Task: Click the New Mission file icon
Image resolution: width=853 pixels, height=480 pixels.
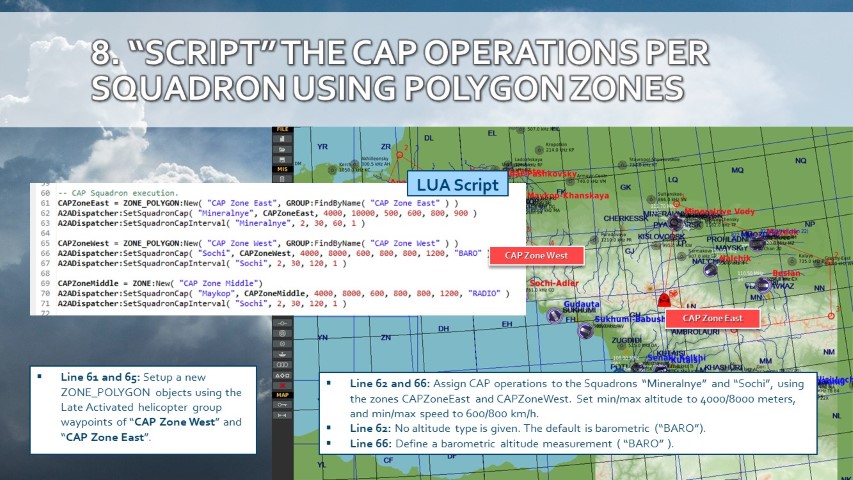Action: point(283,138)
